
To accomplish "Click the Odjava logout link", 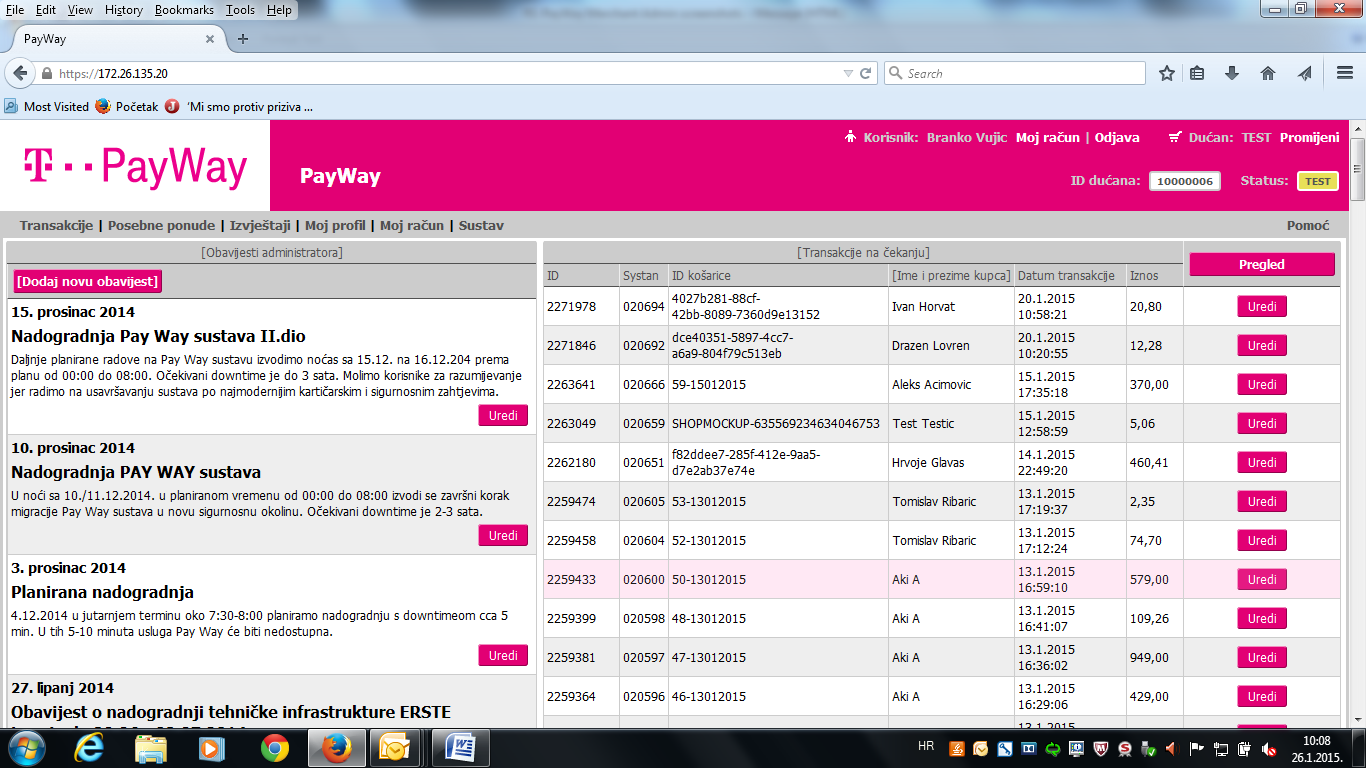I will (x=1117, y=138).
